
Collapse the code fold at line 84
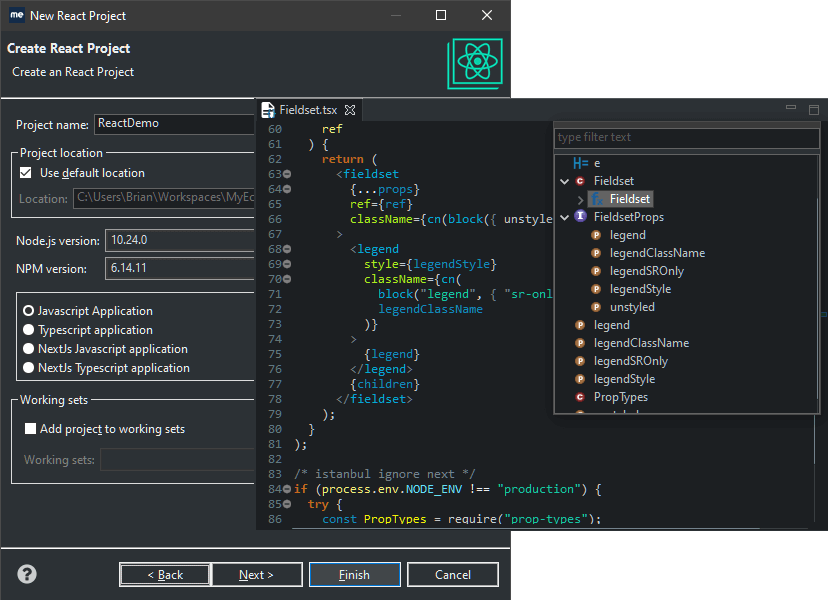[x=287, y=489]
